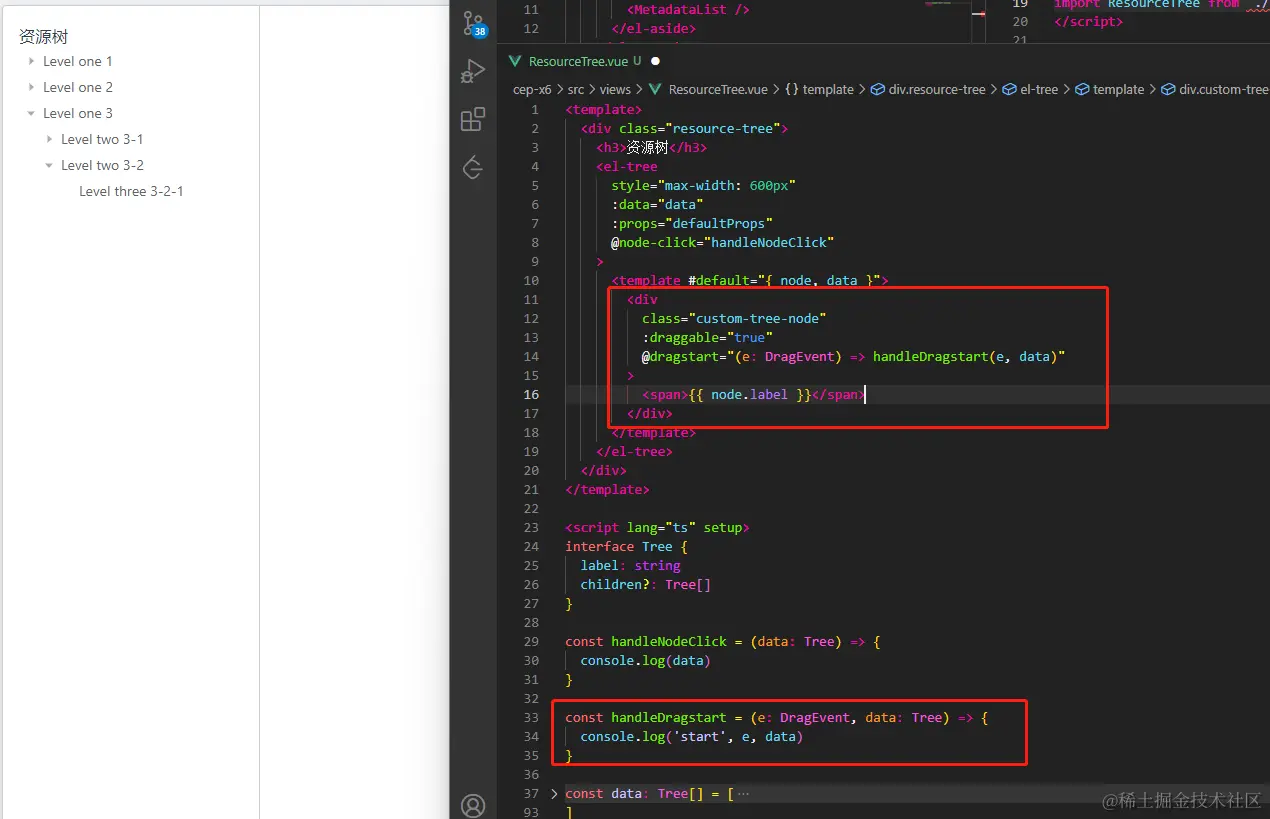
Task: Click console.log('start', e, data) on line 34
Action: [692, 736]
